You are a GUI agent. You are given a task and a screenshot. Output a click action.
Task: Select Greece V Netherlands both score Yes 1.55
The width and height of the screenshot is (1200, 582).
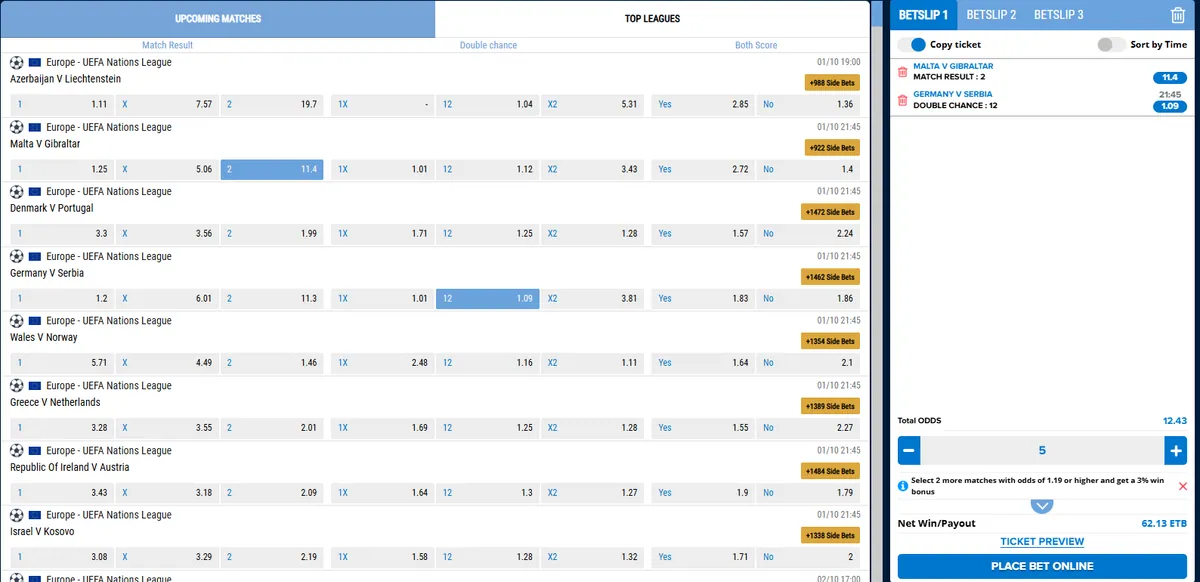pos(702,428)
